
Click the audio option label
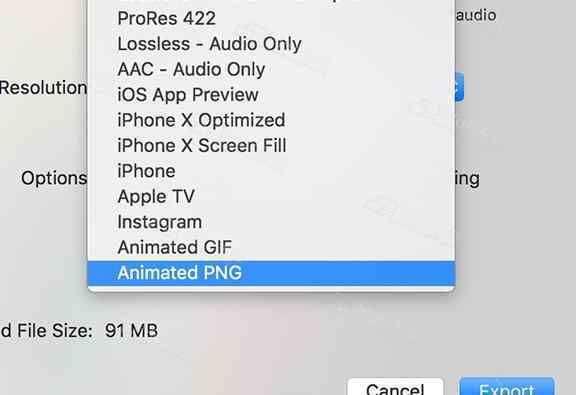(x=476, y=15)
